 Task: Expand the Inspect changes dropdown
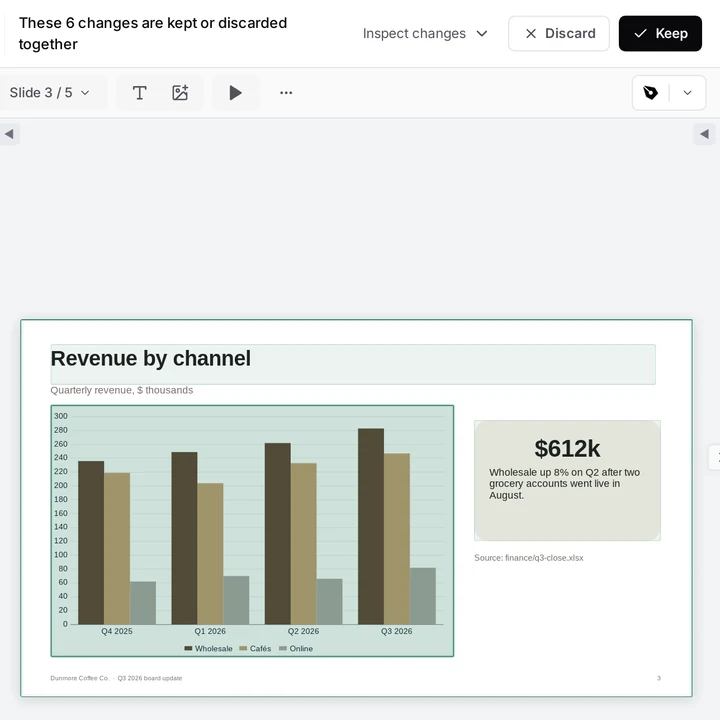[x=425, y=34]
